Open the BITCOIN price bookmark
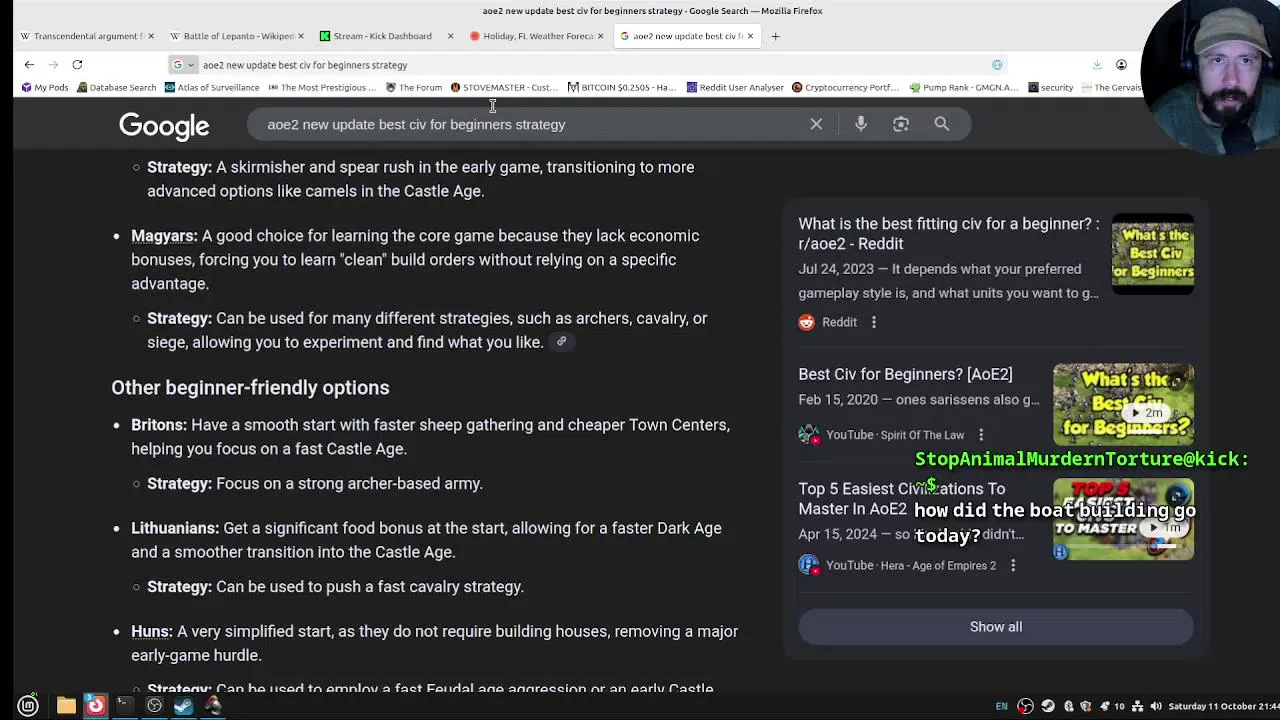 [622, 87]
